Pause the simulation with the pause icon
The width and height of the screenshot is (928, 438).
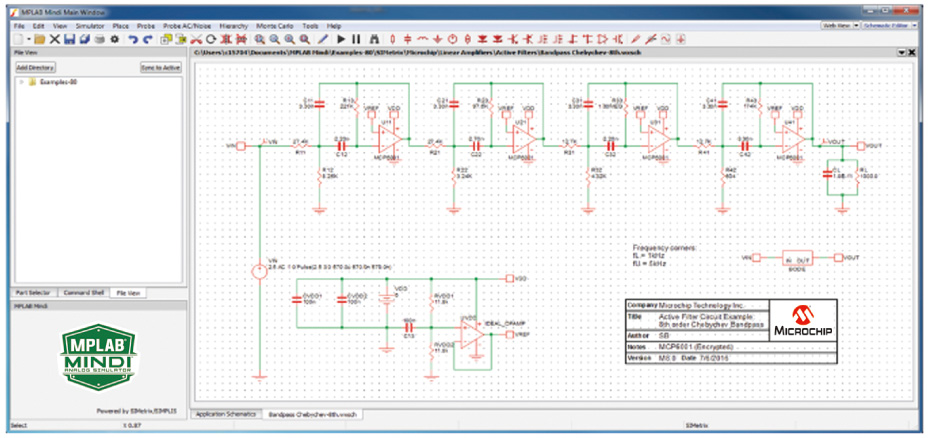(355, 39)
